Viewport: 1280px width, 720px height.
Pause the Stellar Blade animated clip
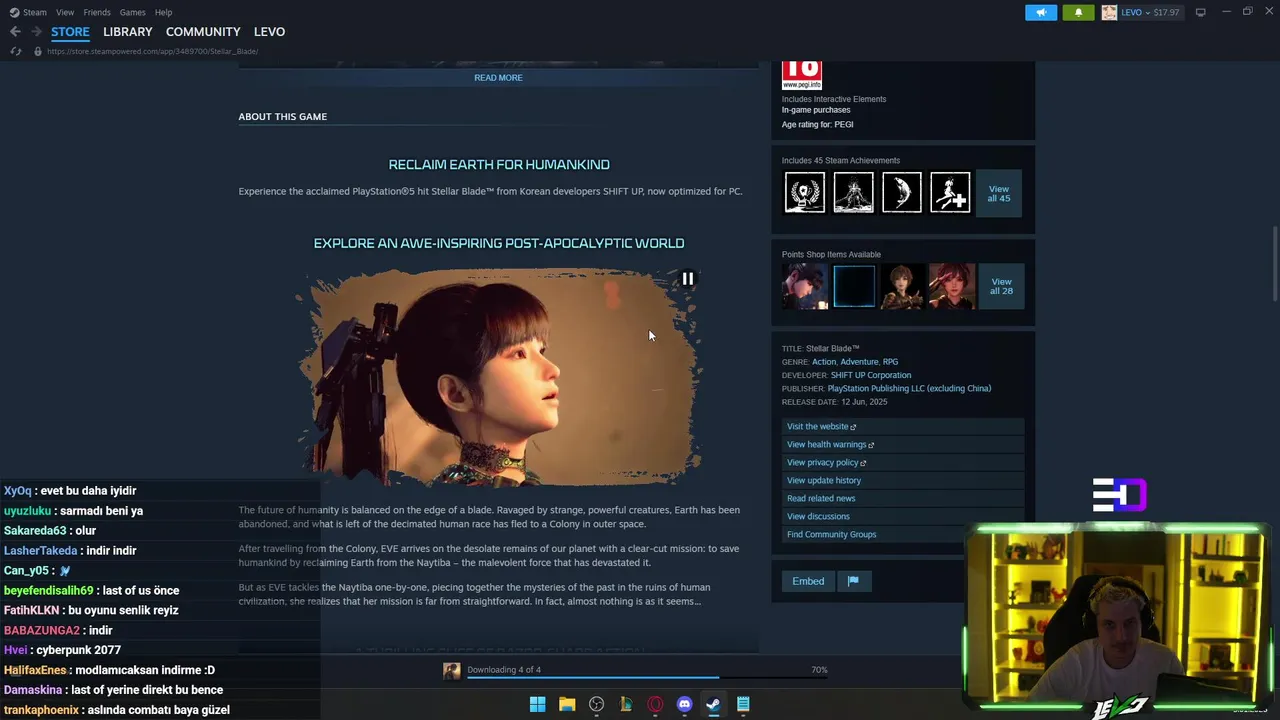pos(688,279)
